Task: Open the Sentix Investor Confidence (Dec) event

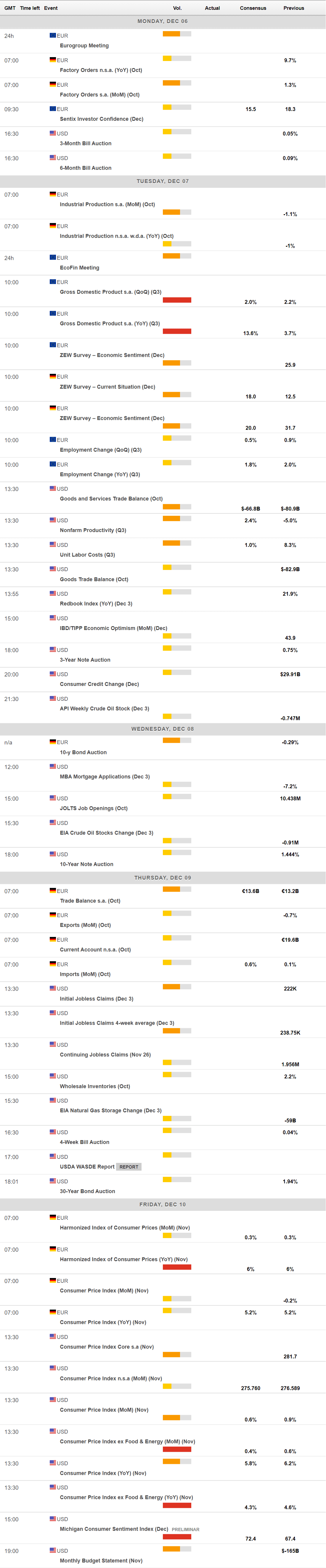Action: click(101, 119)
